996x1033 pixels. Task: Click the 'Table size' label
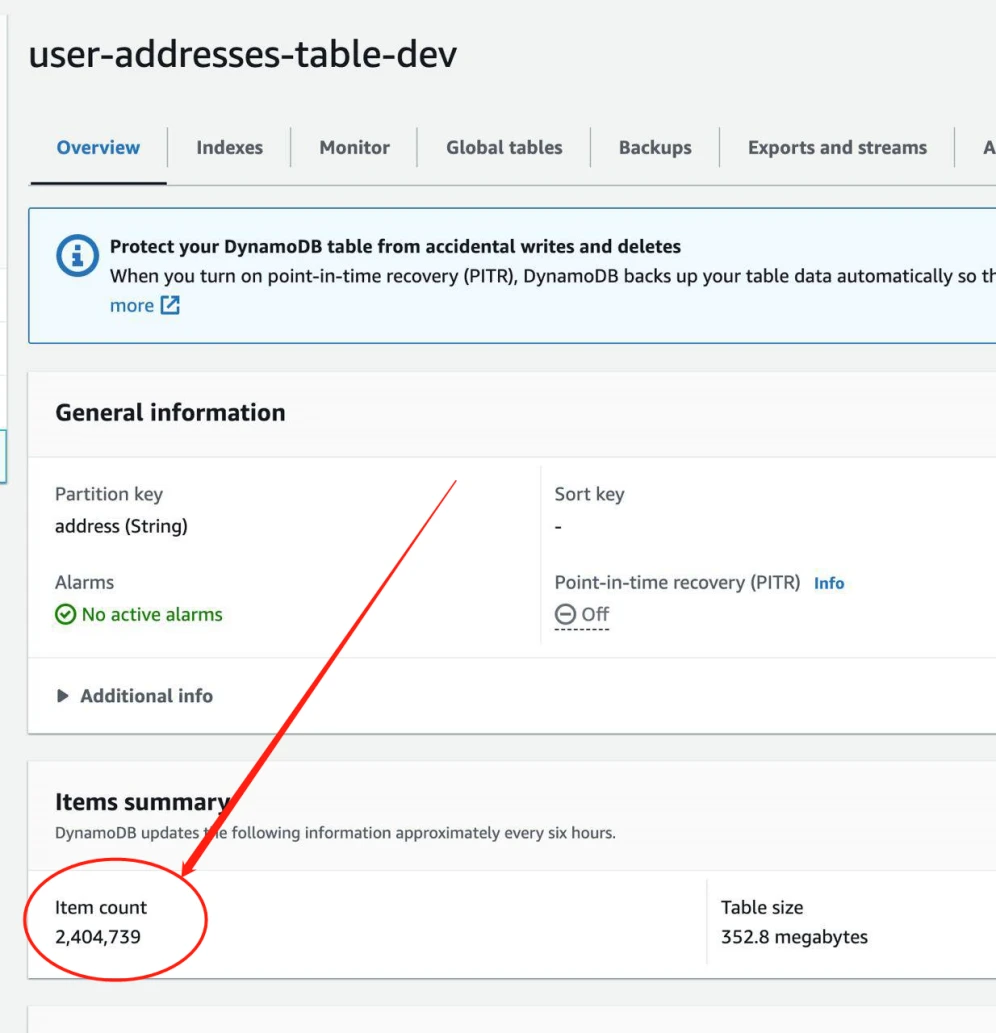click(x=761, y=907)
